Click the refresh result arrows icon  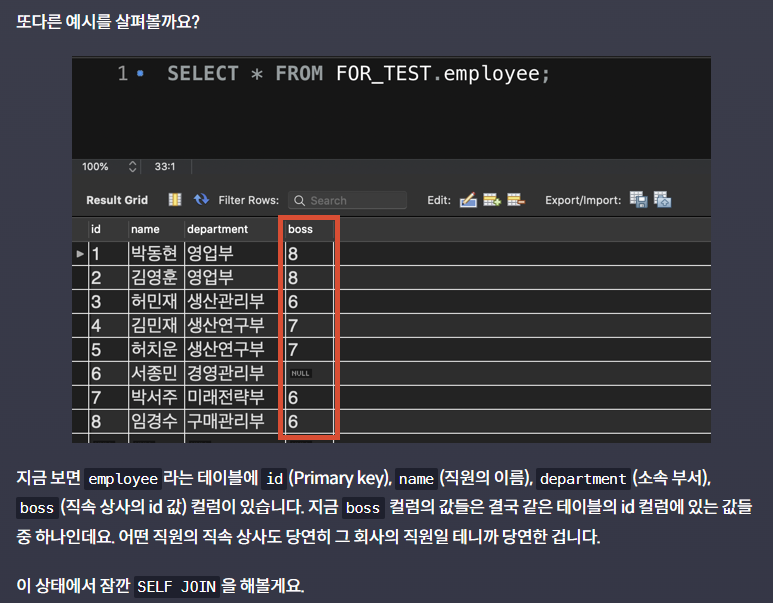click(x=201, y=199)
